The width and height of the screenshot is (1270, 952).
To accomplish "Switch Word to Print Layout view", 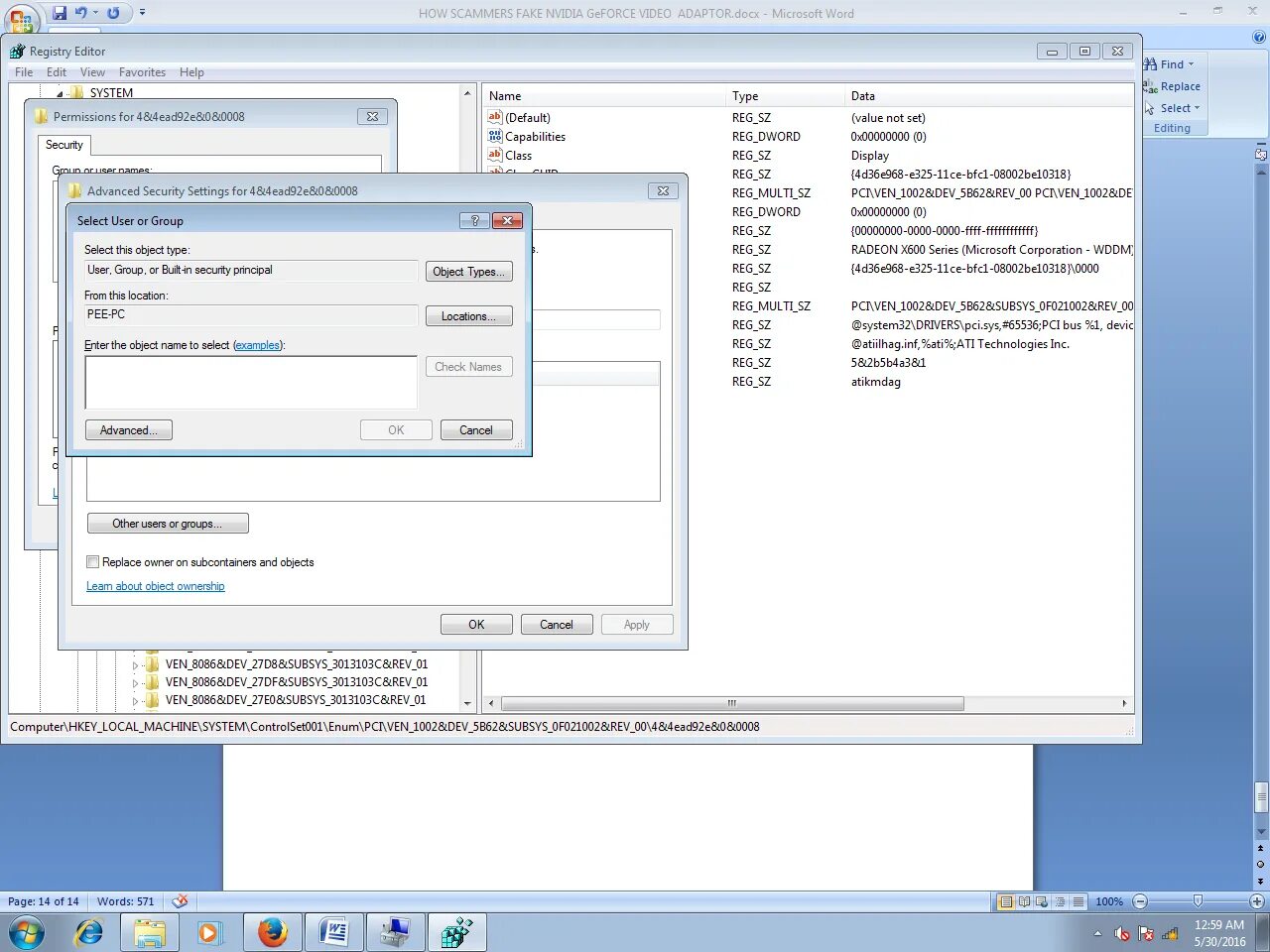I will pyautogui.click(x=1006, y=901).
